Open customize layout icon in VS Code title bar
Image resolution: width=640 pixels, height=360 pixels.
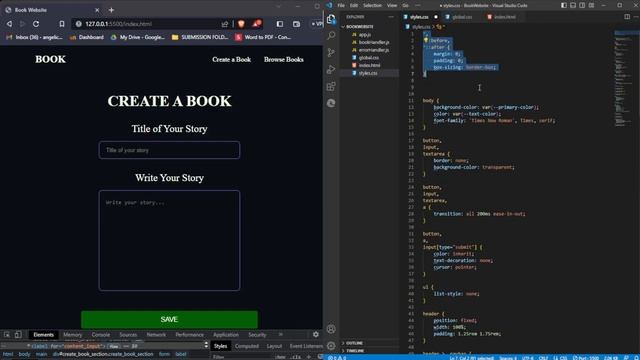point(591,5)
